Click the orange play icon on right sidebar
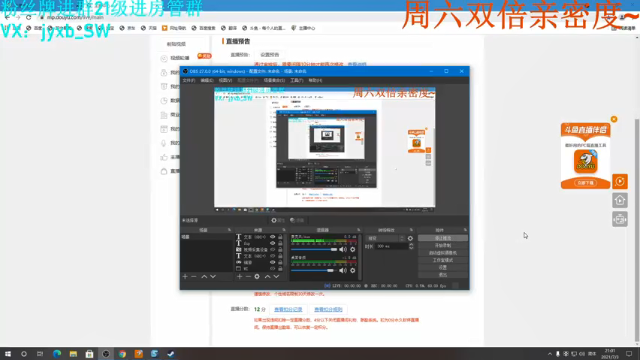 pos(620,181)
